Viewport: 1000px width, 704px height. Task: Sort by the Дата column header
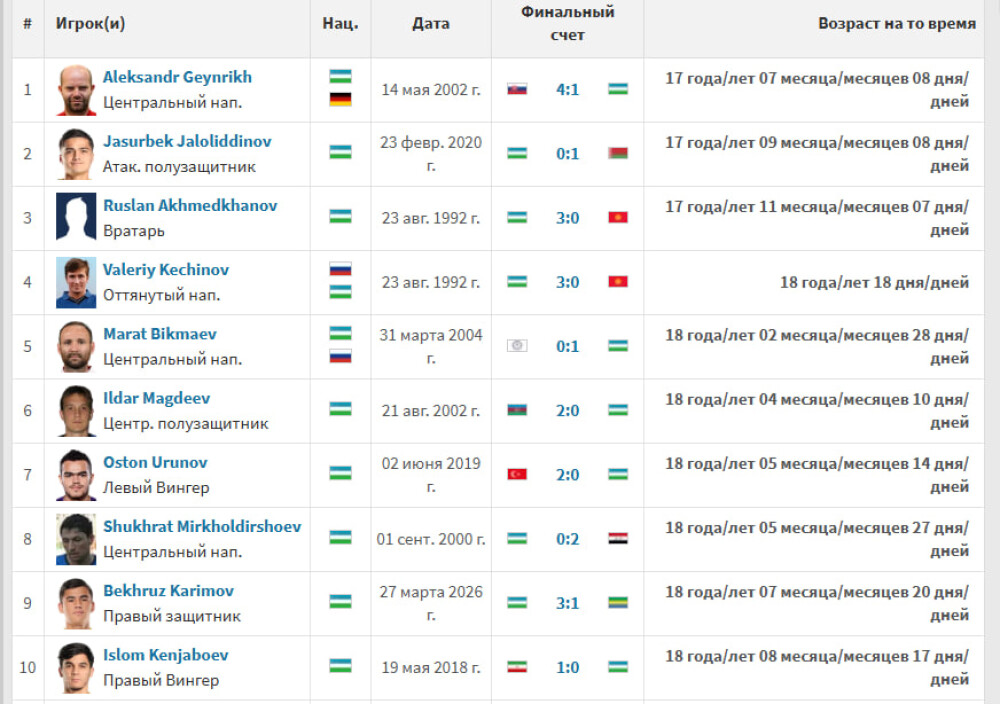[431, 24]
